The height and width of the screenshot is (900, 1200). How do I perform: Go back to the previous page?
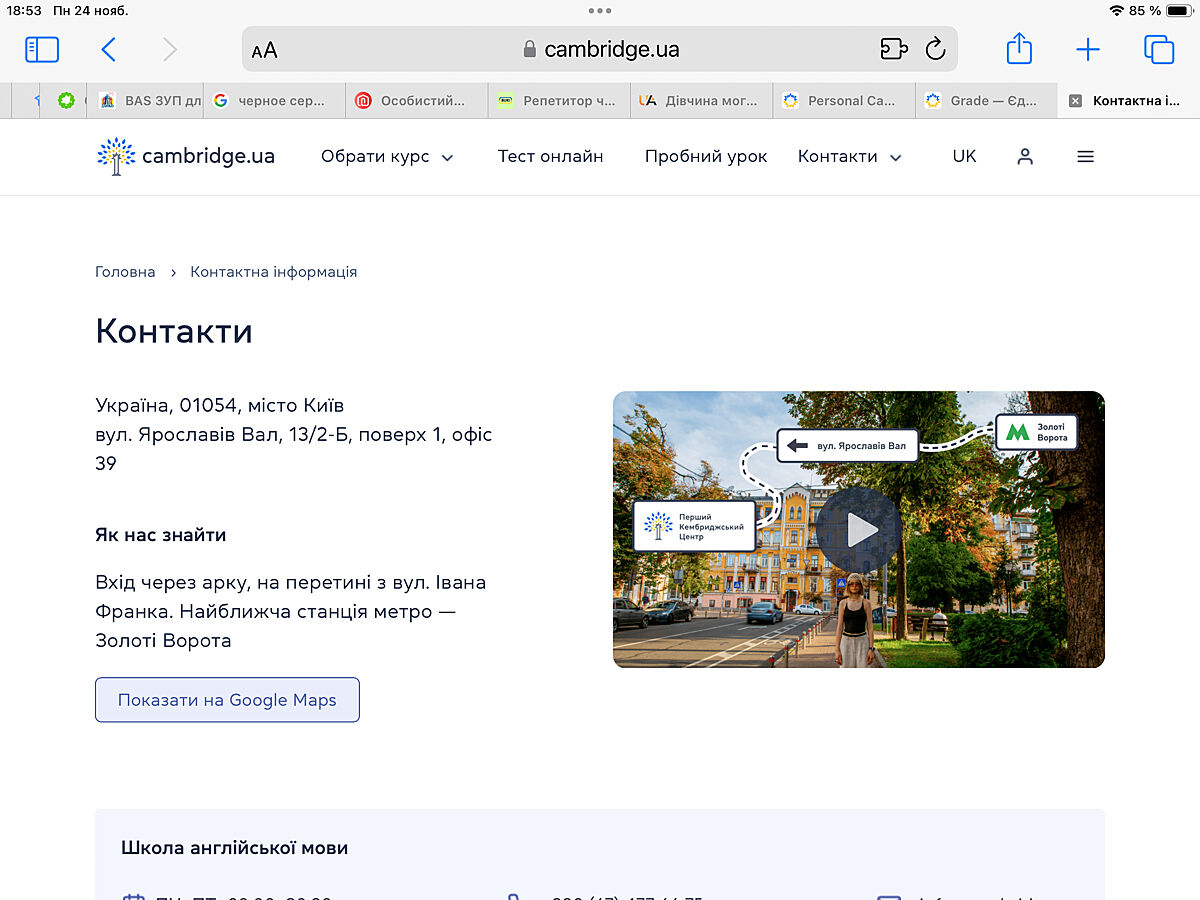point(109,49)
